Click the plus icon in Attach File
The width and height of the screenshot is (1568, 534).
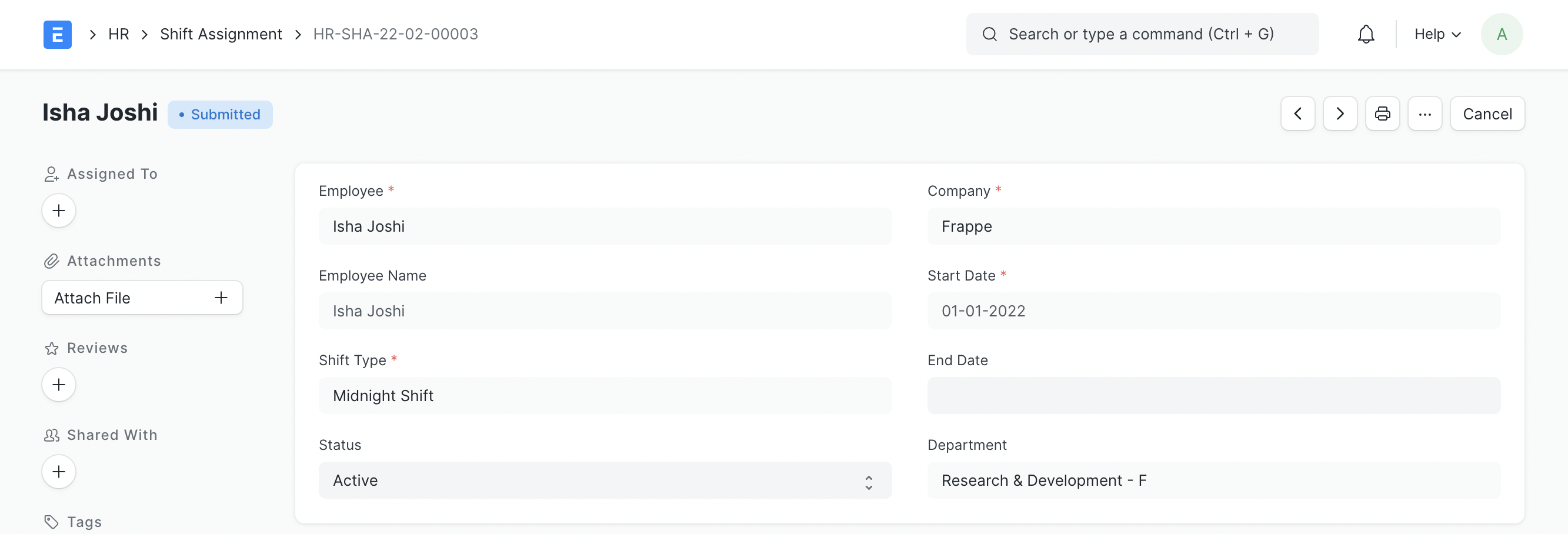tap(221, 298)
